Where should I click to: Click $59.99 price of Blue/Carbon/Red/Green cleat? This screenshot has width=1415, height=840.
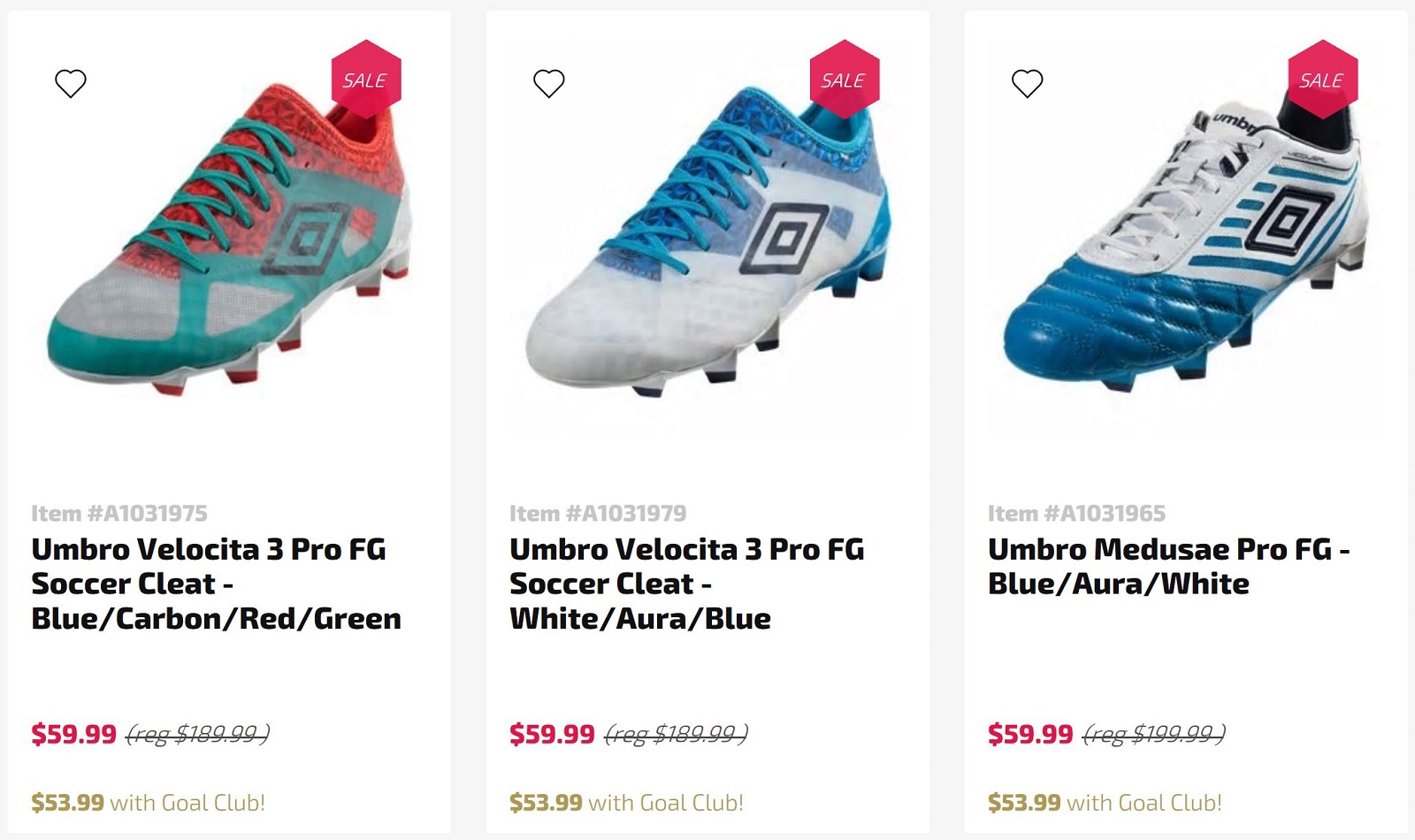pyautogui.click(x=74, y=734)
